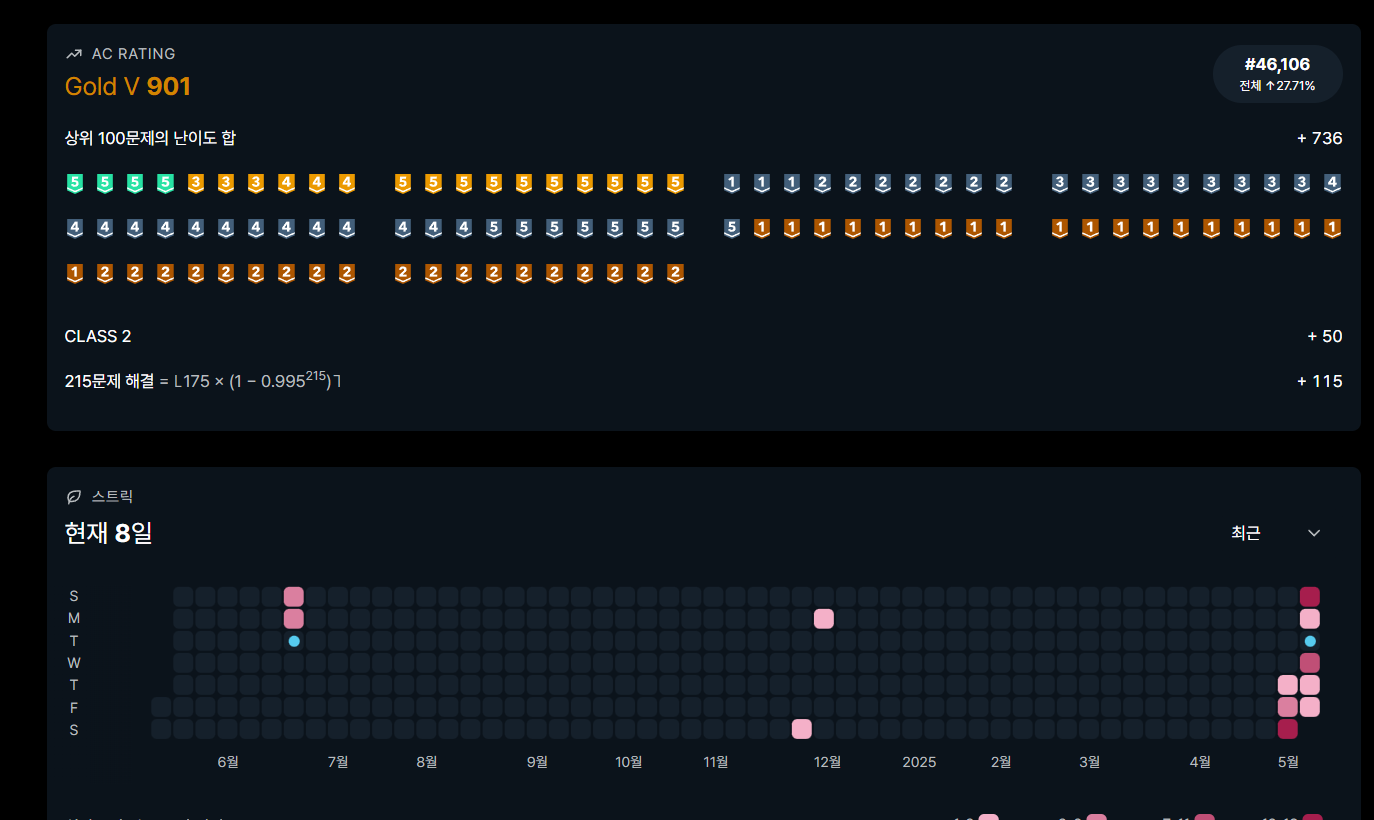Click the + 115 solved bonus value
This screenshot has width=1374, height=820.
pyautogui.click(x=1320, y=381)
